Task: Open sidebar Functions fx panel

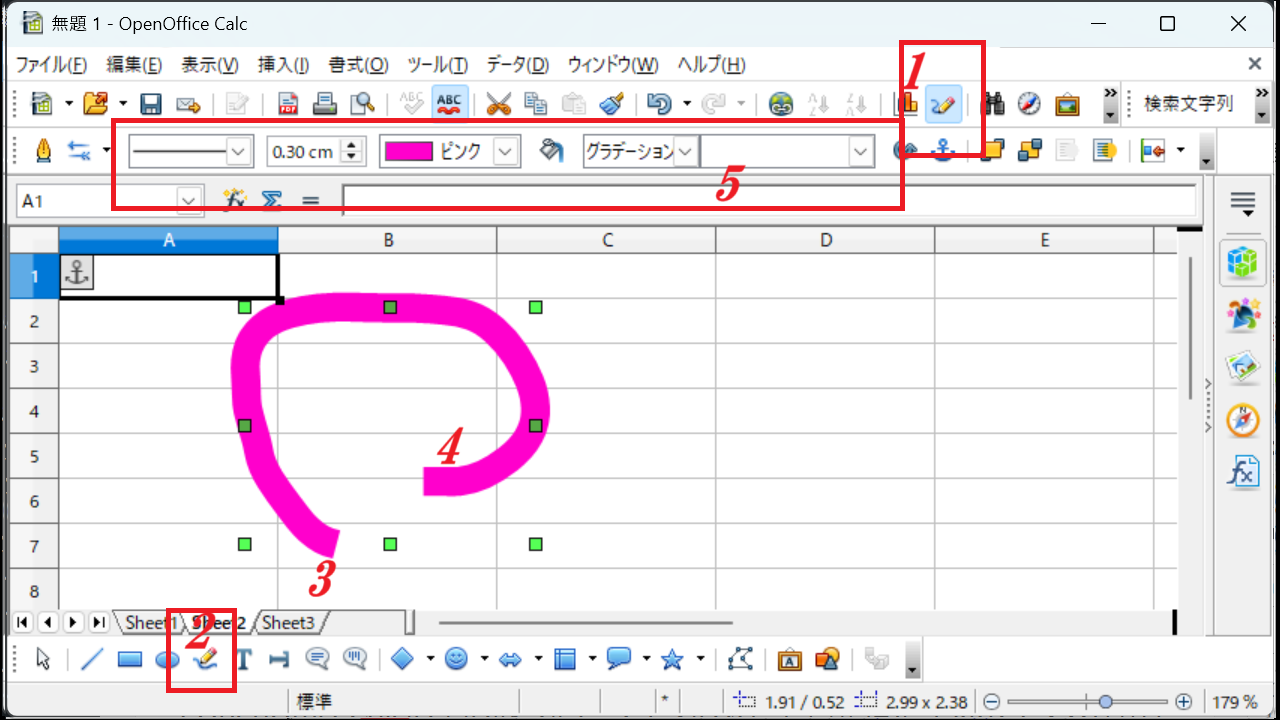Action: 1243,471
